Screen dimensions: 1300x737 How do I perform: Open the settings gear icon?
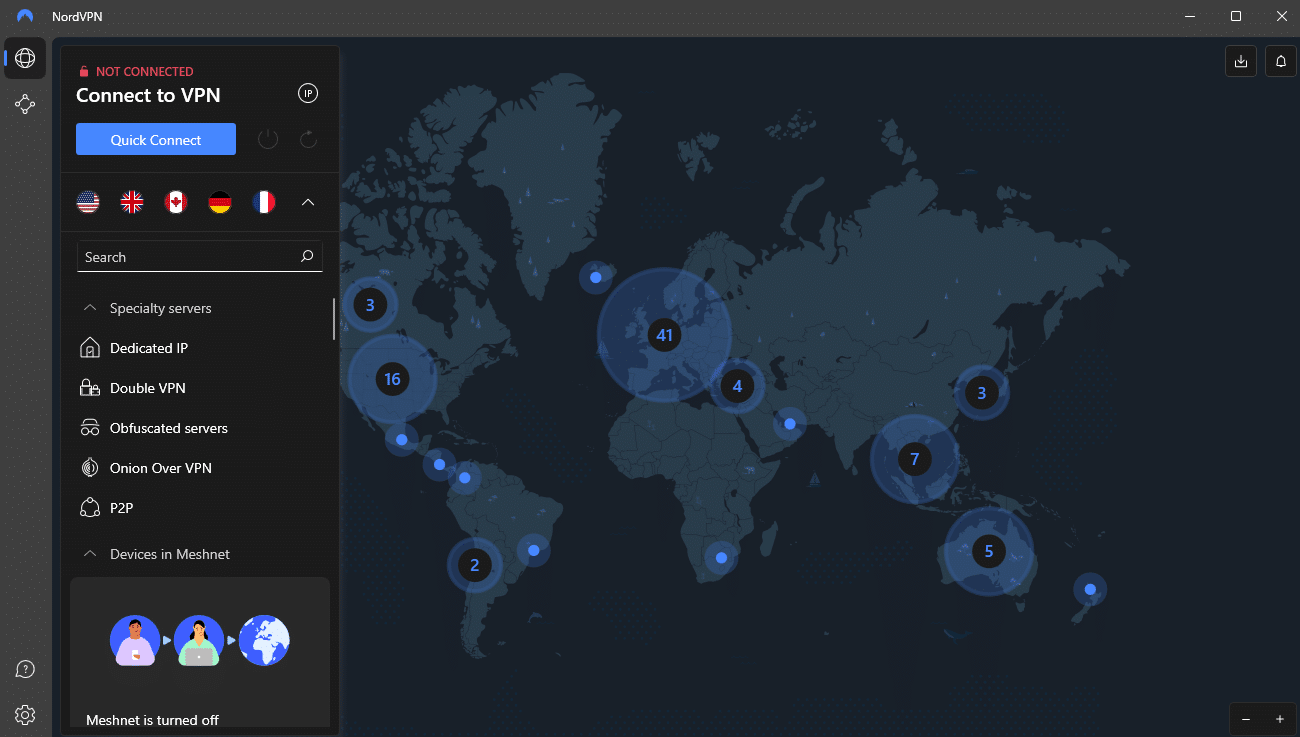click(25, 714)
